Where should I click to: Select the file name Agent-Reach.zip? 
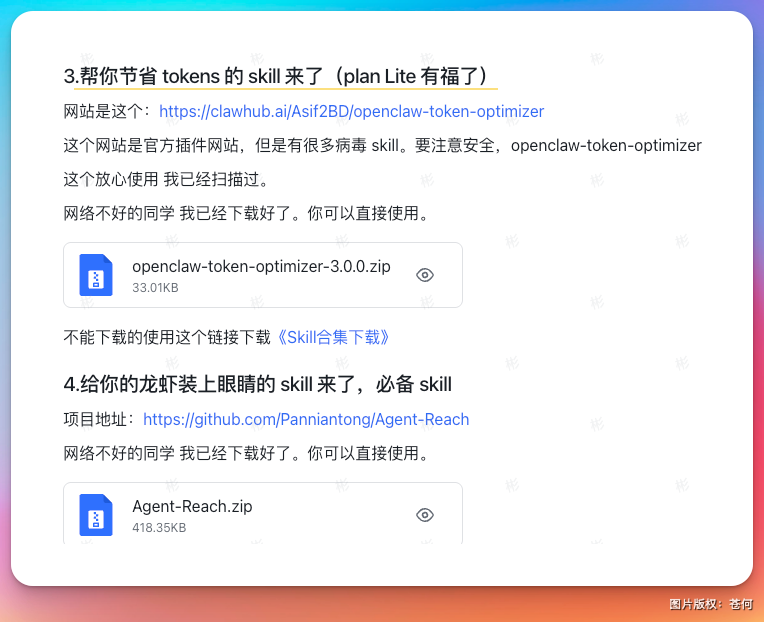pos(192,507)
